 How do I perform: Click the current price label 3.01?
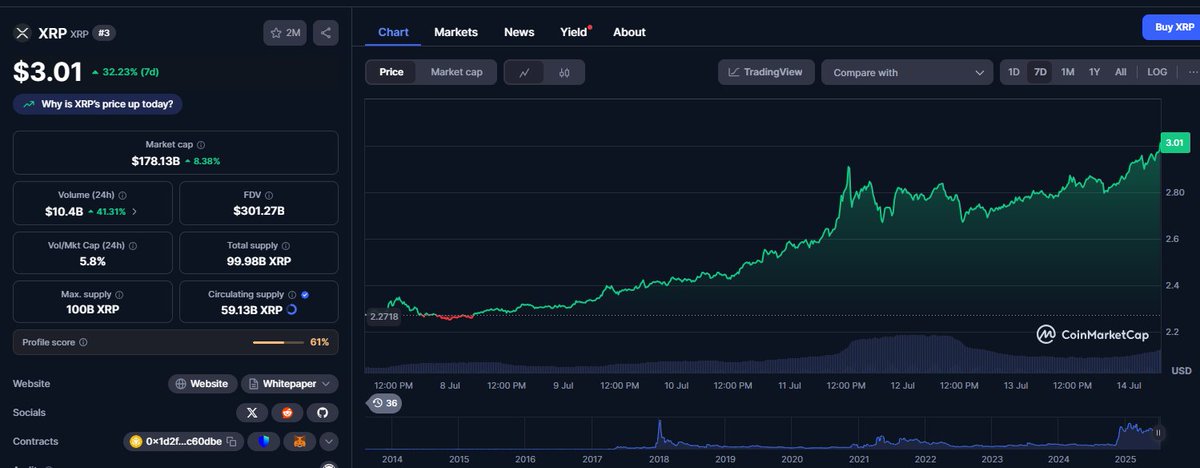(1174, 143)
